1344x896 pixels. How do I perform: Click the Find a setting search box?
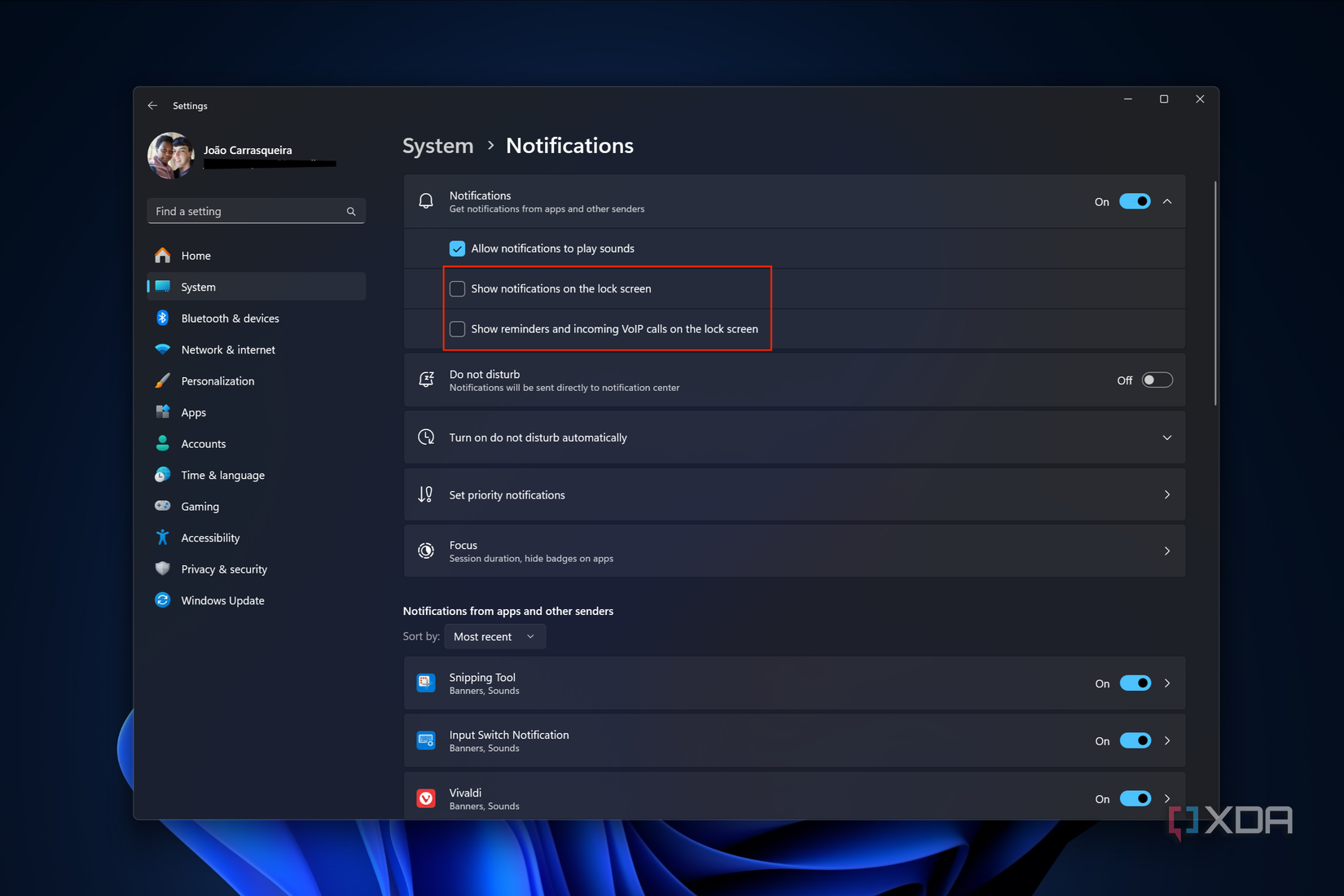[x=255, y=210]
